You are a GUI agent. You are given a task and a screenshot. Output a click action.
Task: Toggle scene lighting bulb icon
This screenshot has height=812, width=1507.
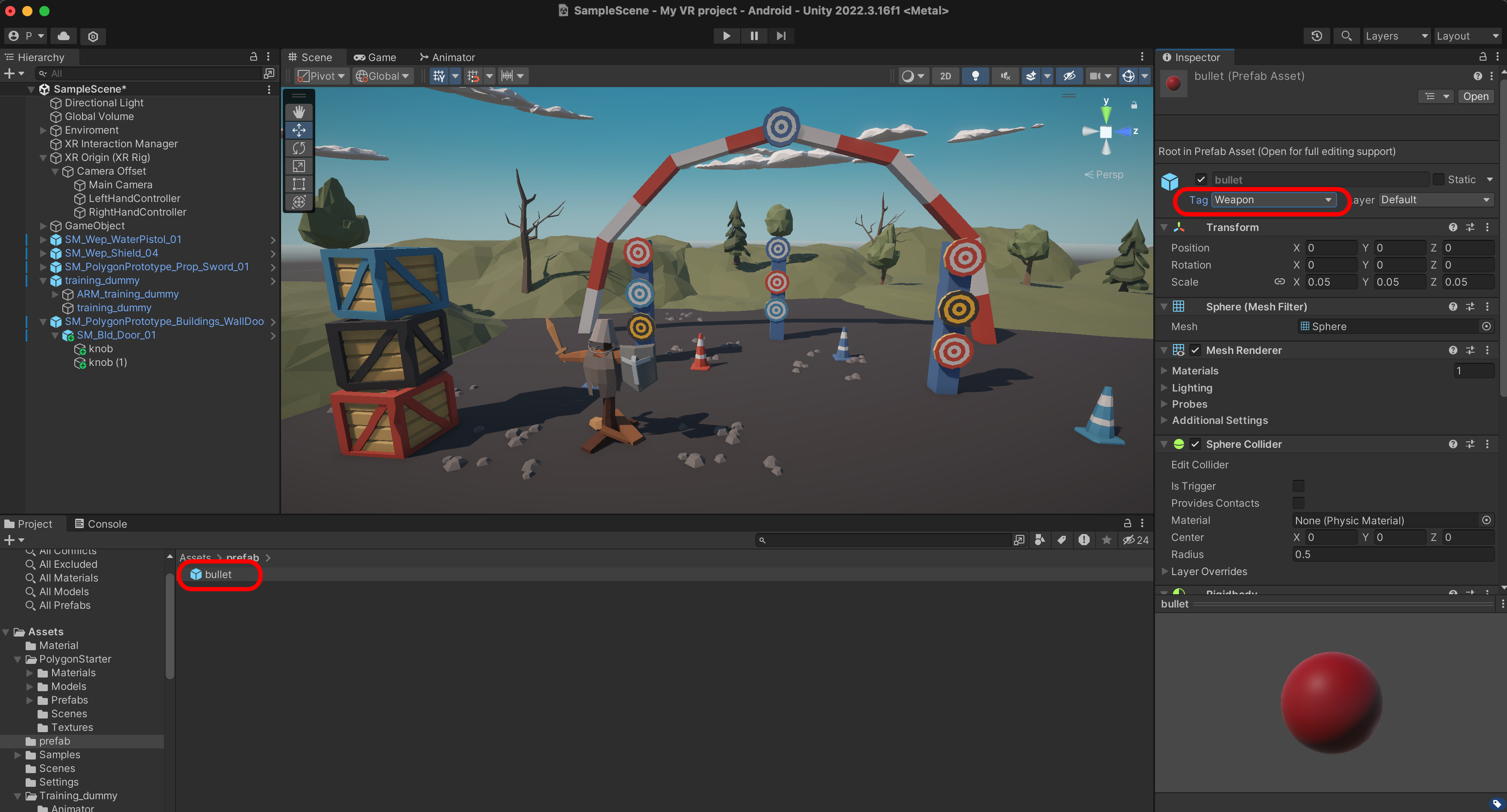[975, 76]
